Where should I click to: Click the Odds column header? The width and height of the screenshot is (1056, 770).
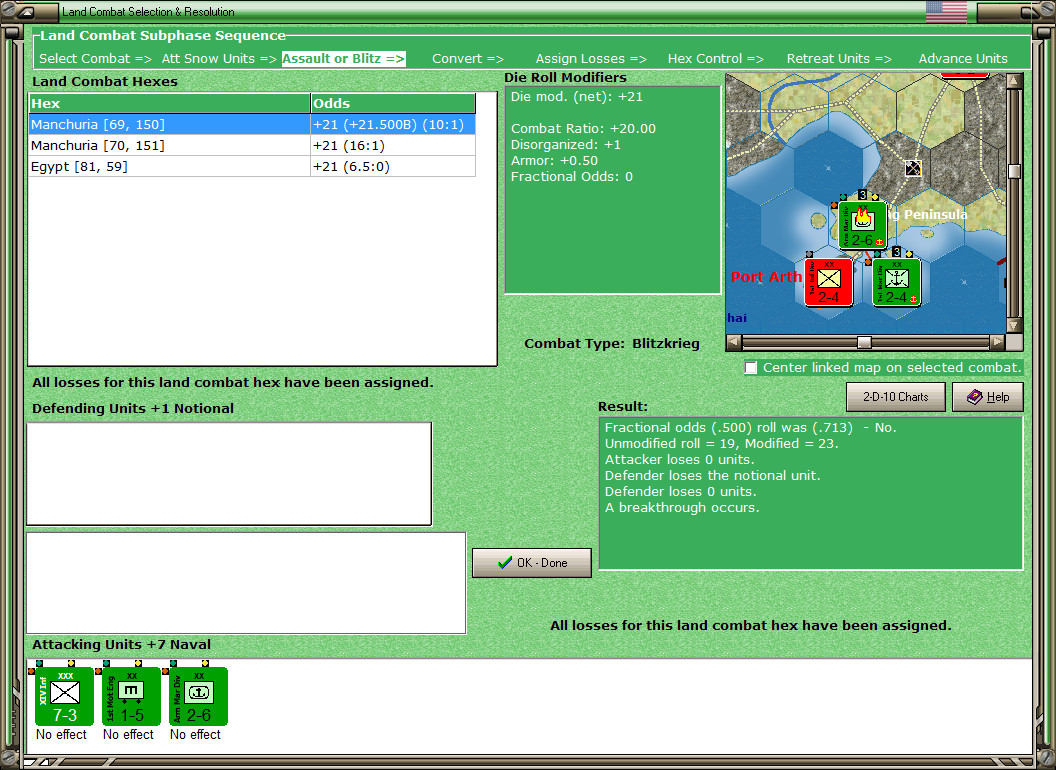(393, 103)
